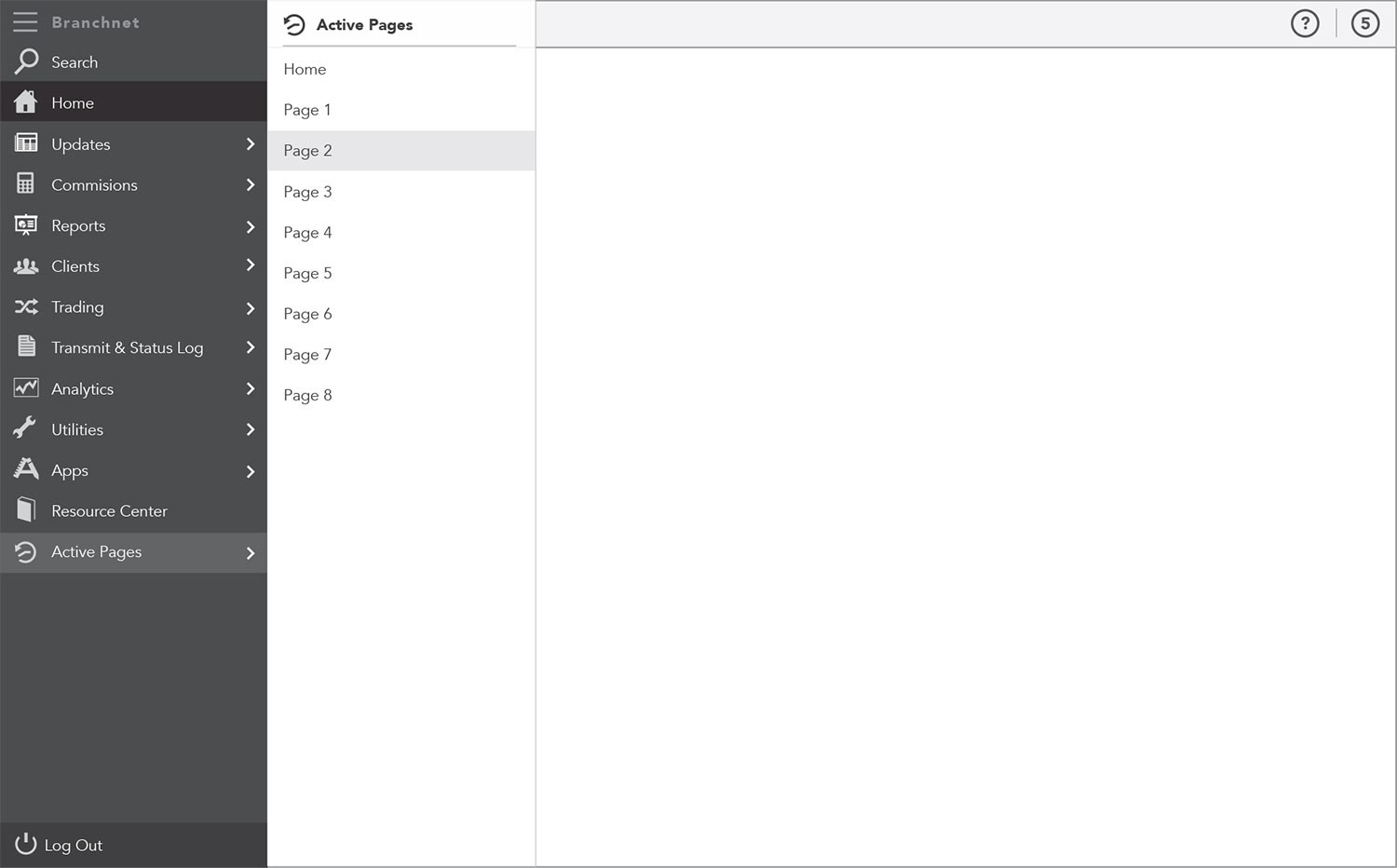Click the Log Out power icon

coord(26,844)
